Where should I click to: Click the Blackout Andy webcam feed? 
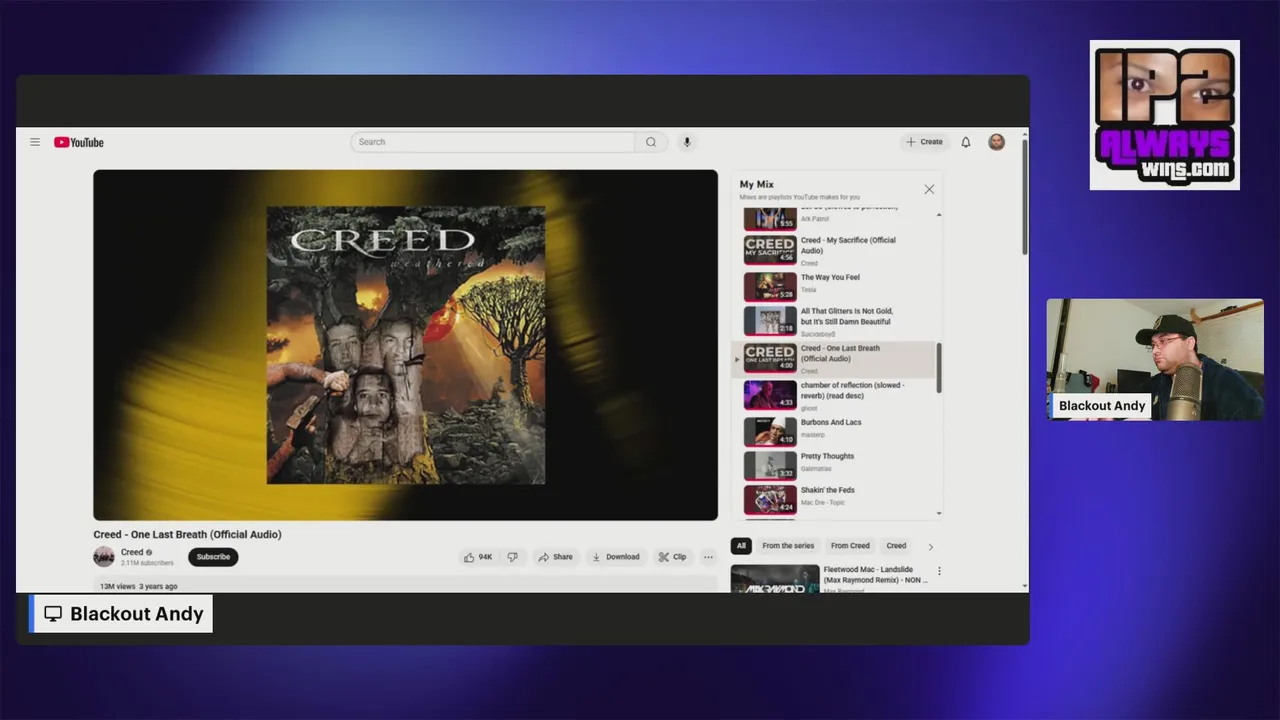(x=1155, y=359)
